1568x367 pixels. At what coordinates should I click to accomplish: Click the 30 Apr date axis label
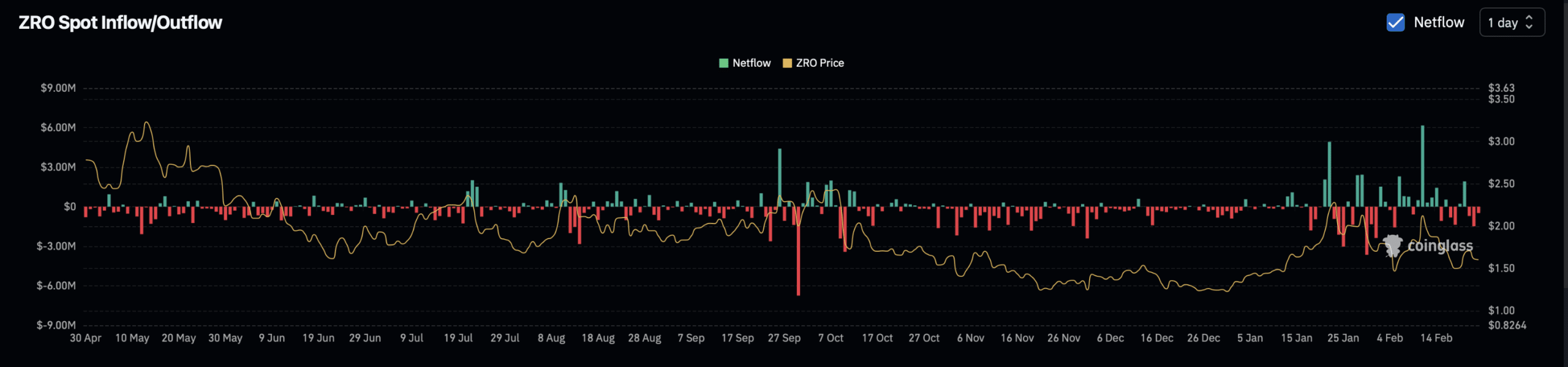(x=86, y=338)
